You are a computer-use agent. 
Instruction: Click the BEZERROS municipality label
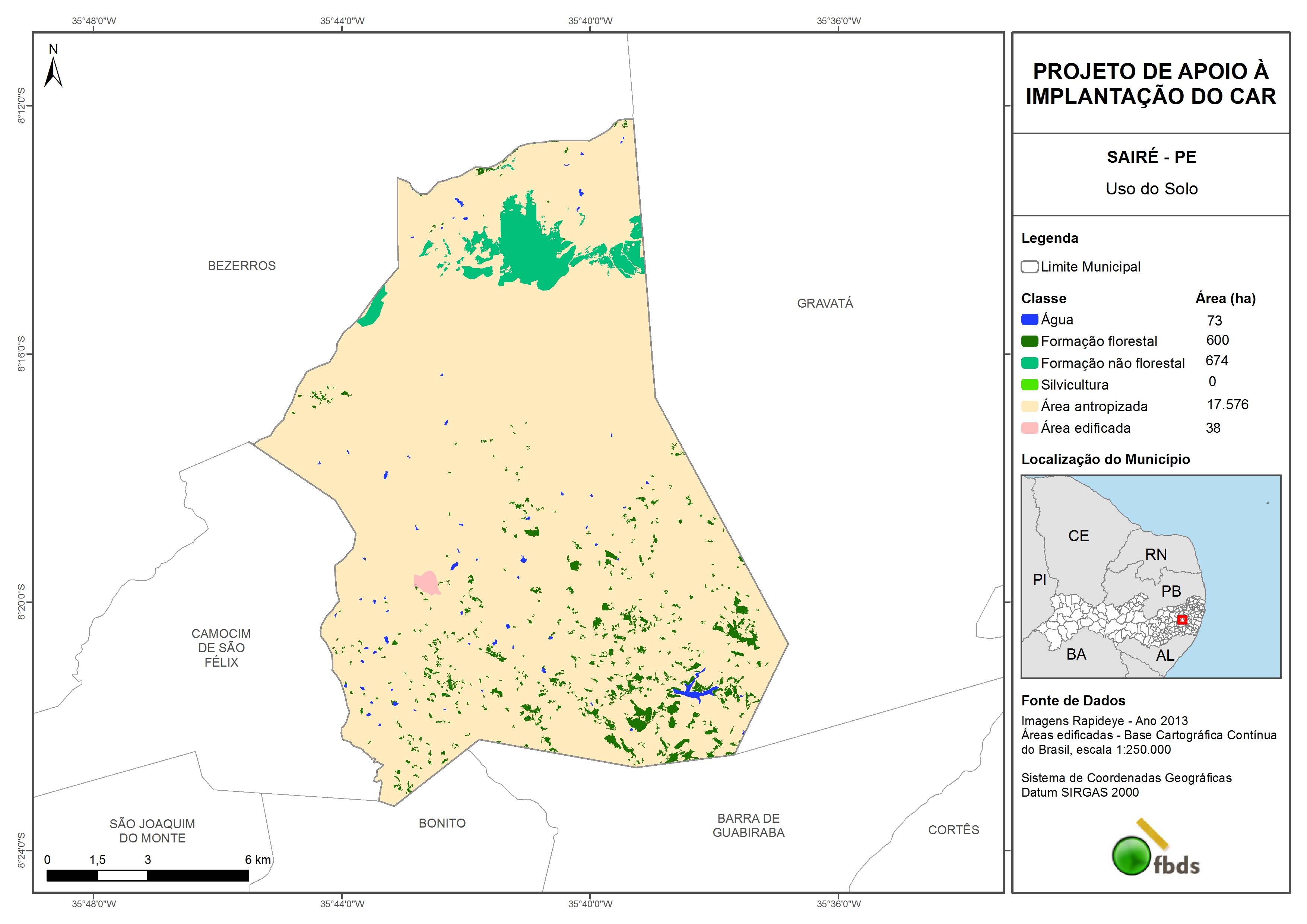[x=241, y=266]
